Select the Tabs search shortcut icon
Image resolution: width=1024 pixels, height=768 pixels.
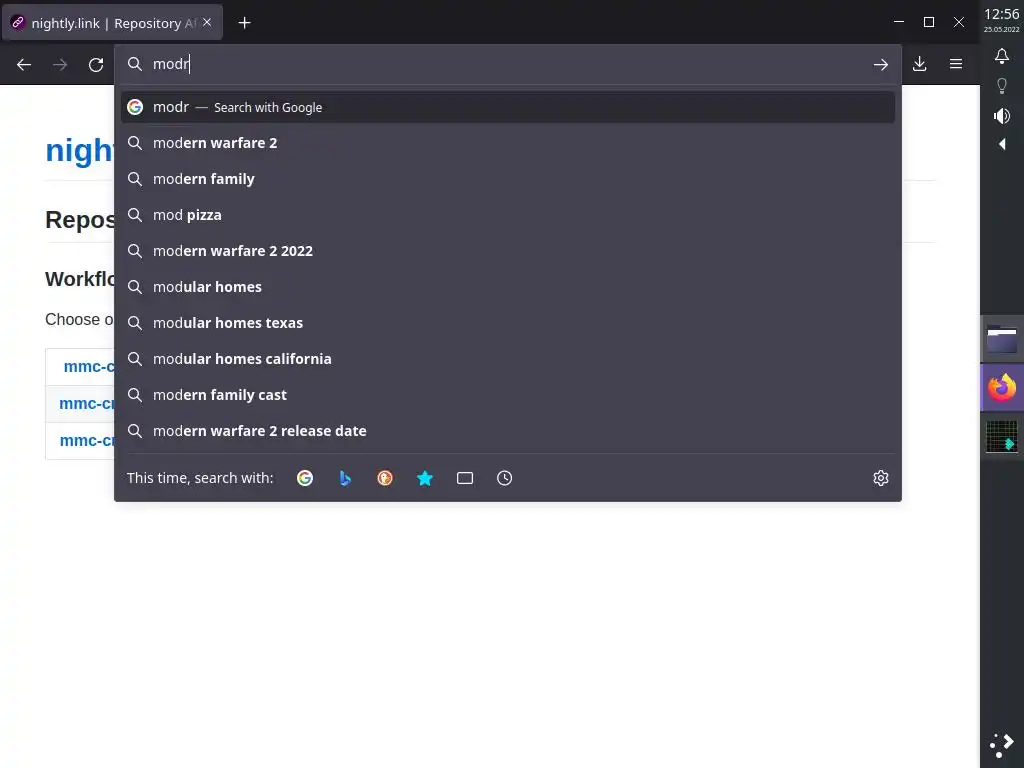(464, 478)
